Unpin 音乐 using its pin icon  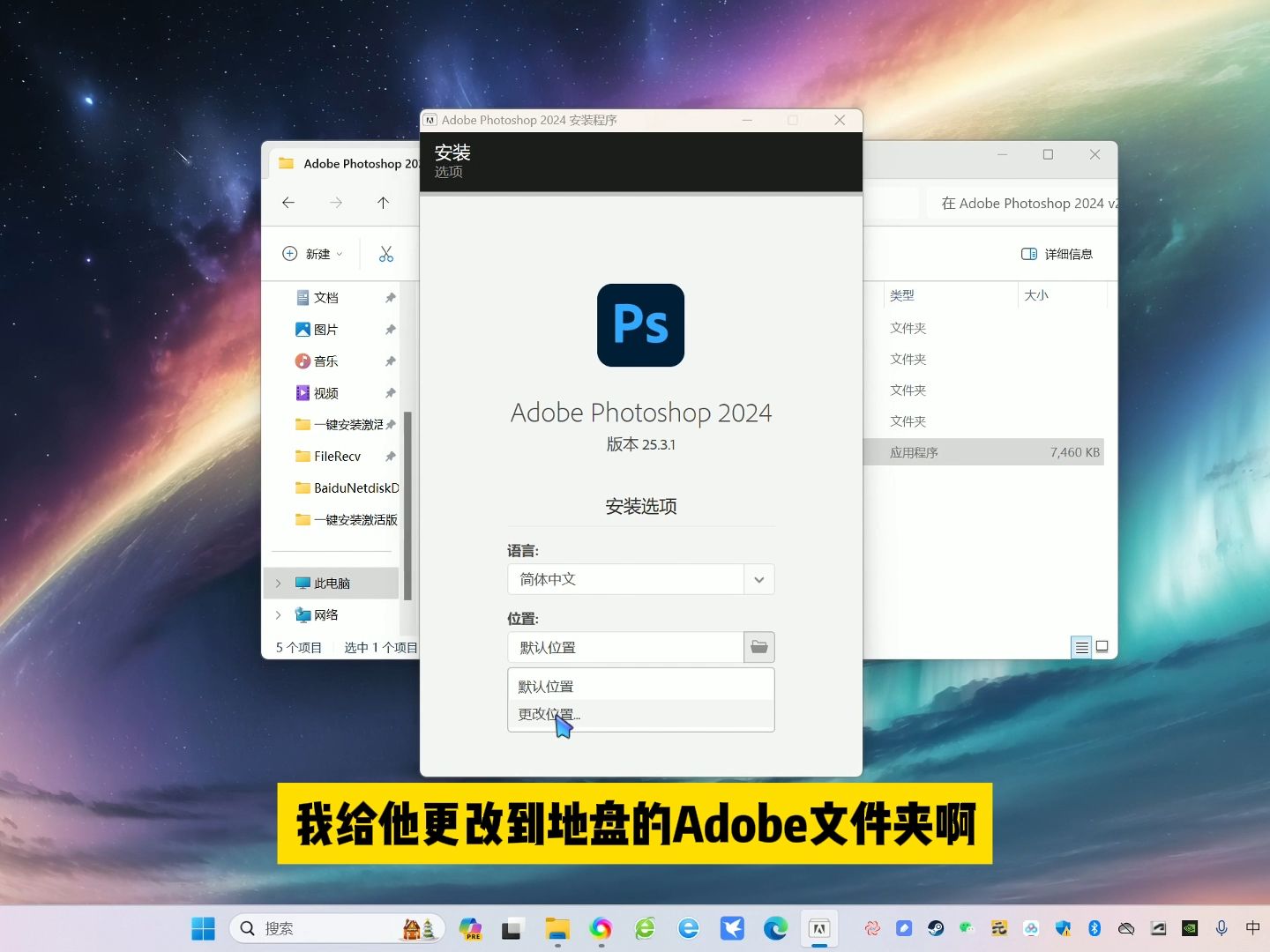[x=390, y=361]
